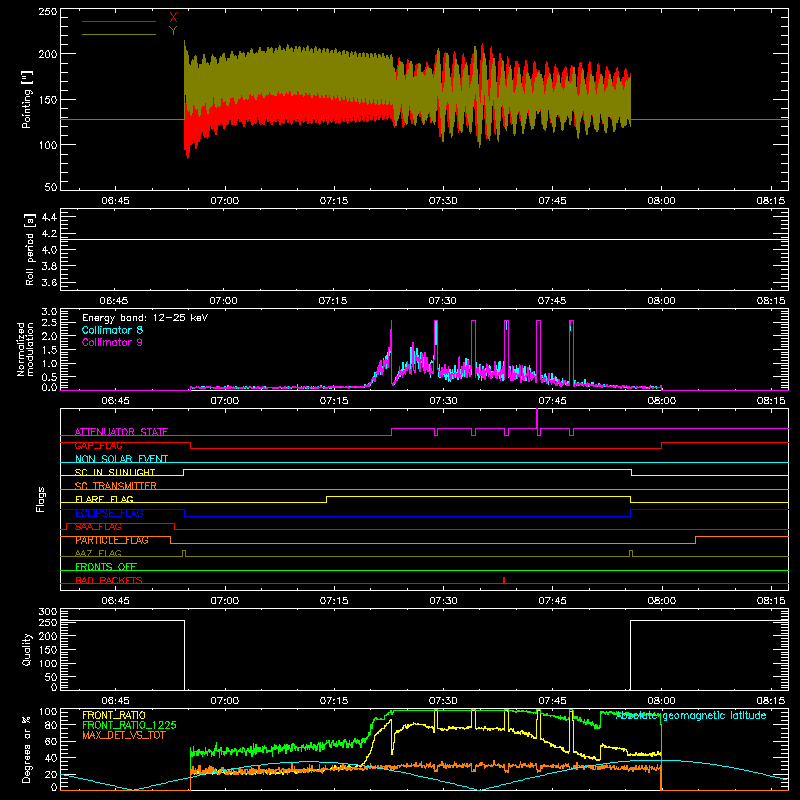The height and width of the screenshot is (800, 800).
Task: Click the FLARE_FLAG rising step near 07:14
Action: pos(327,499)
